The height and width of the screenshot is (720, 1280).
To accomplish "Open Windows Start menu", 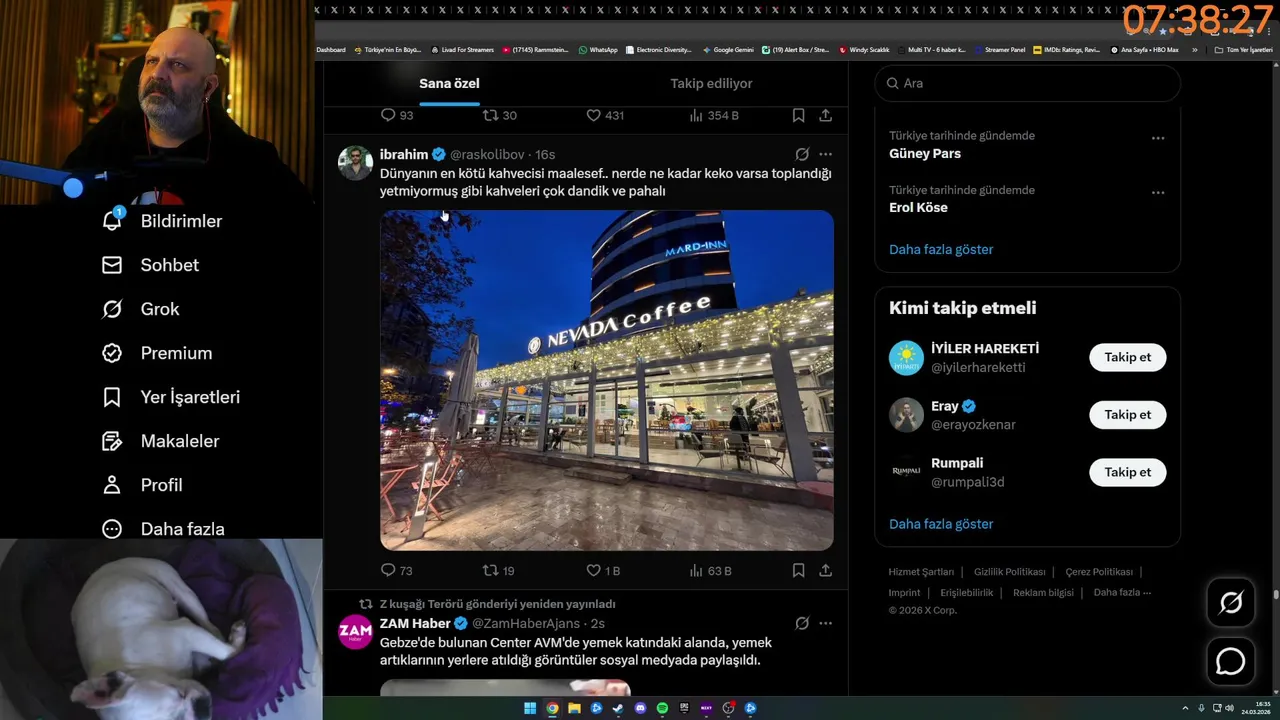I will tap(530, 708).
